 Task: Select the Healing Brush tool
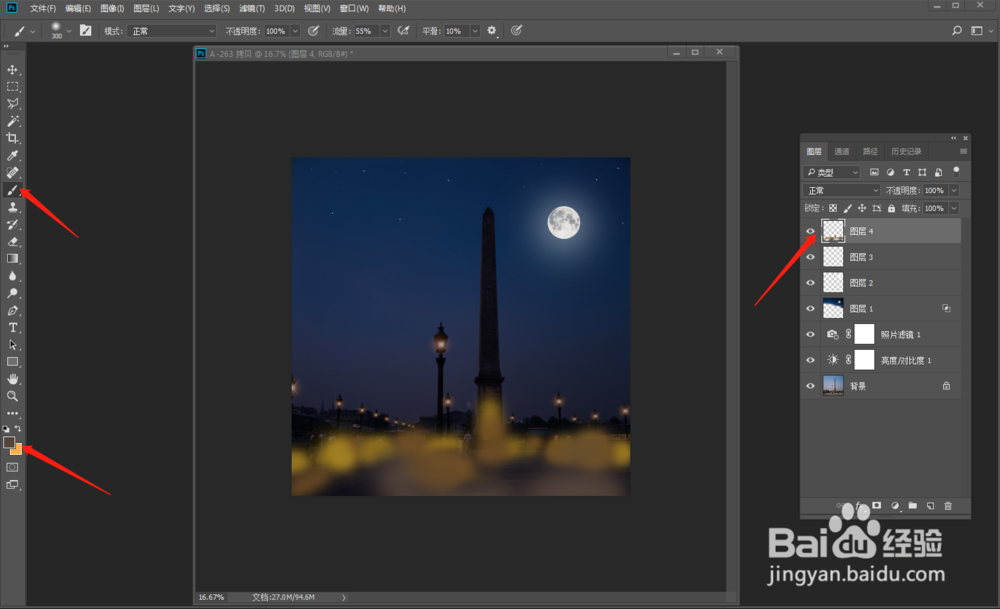click(x=12, y=173)
